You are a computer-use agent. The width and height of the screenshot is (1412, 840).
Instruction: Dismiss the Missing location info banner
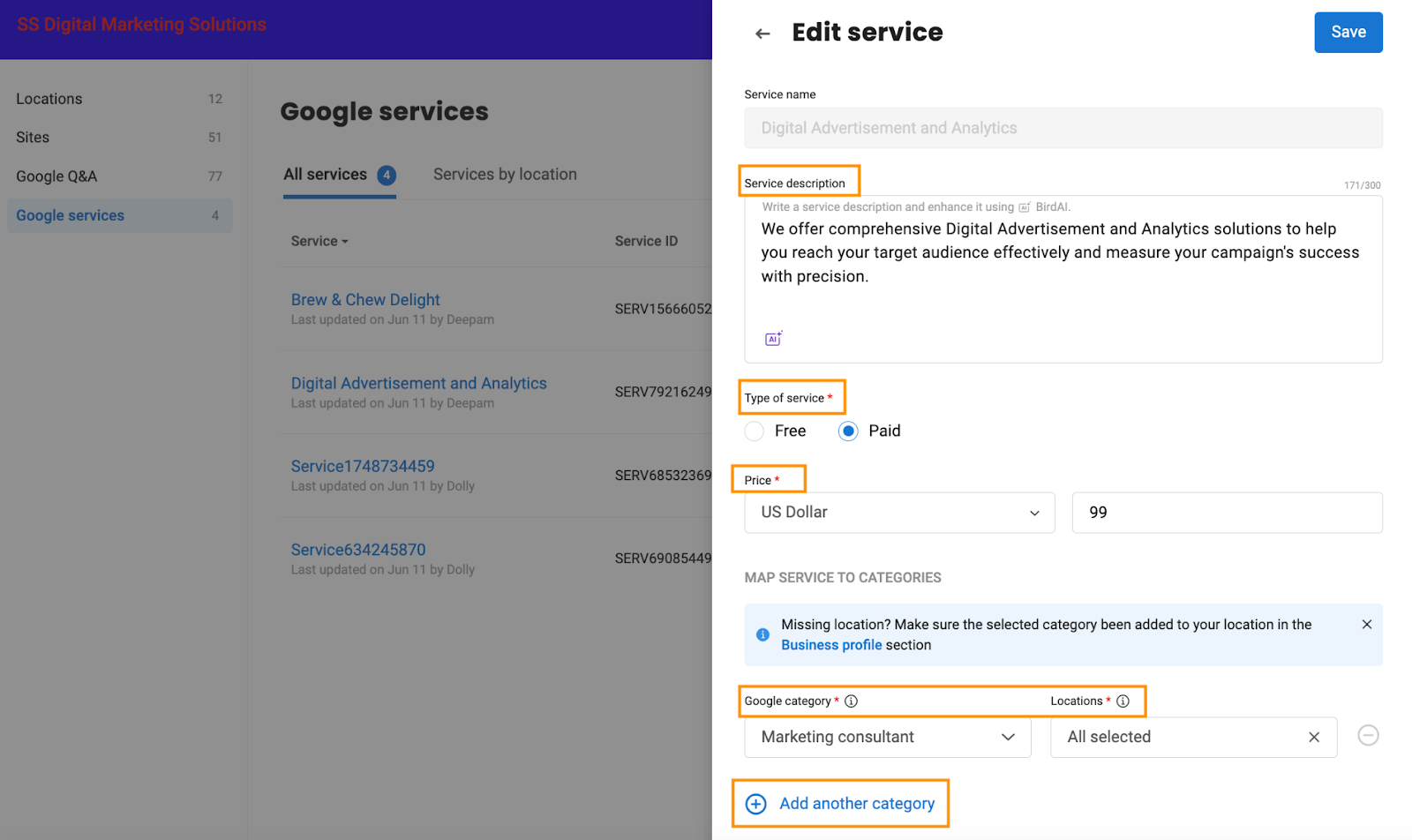pyautogui.click(x=1366, y=625)
